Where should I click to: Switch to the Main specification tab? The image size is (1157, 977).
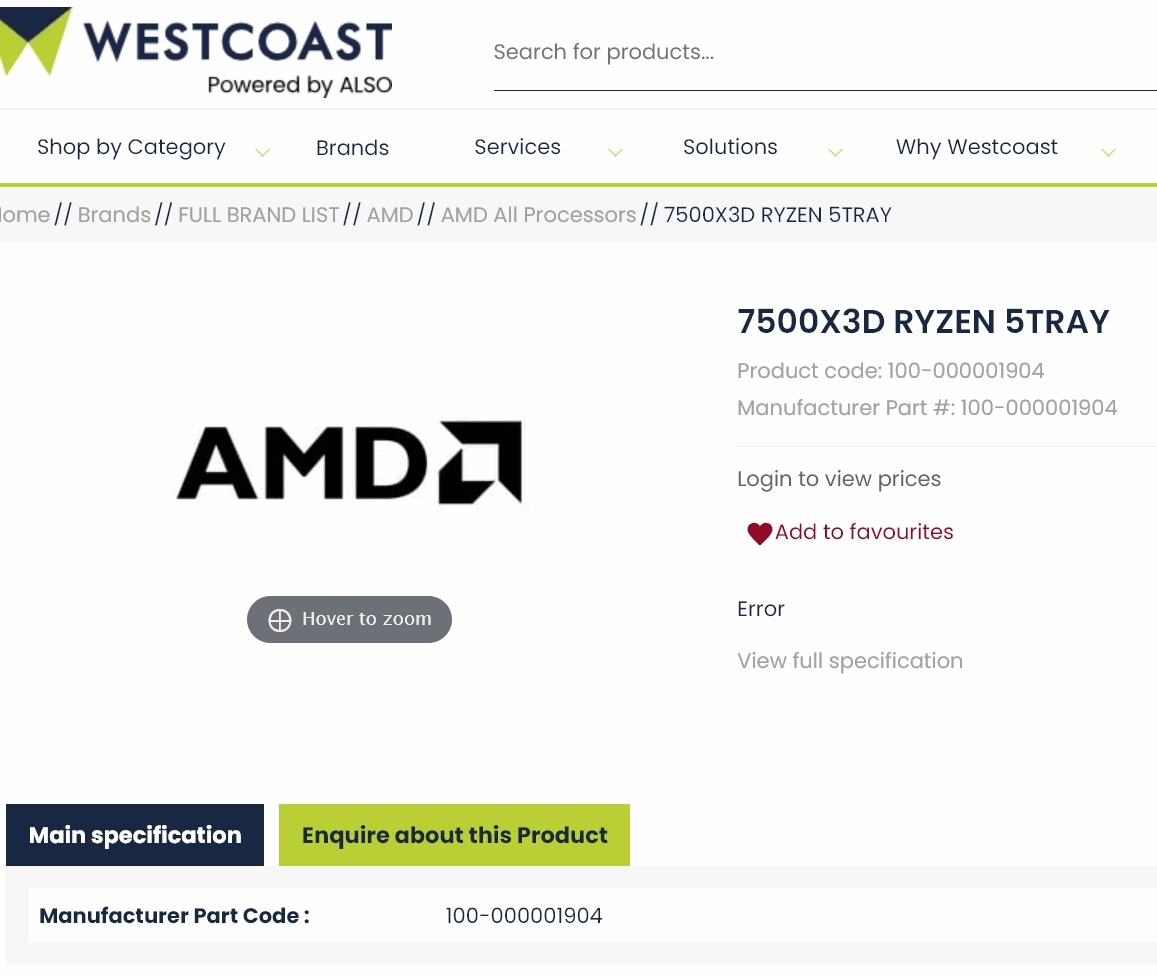click(x=135, y=835)
